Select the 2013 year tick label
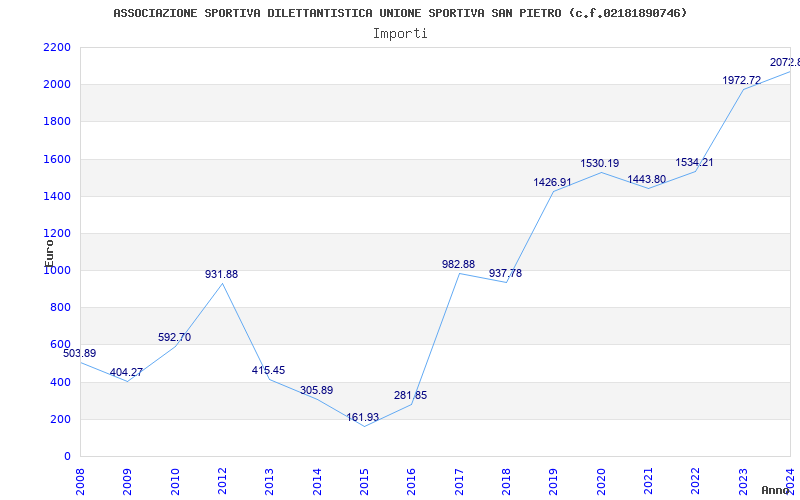The height and width of the screenshot is (500, 800). (269, 482)
